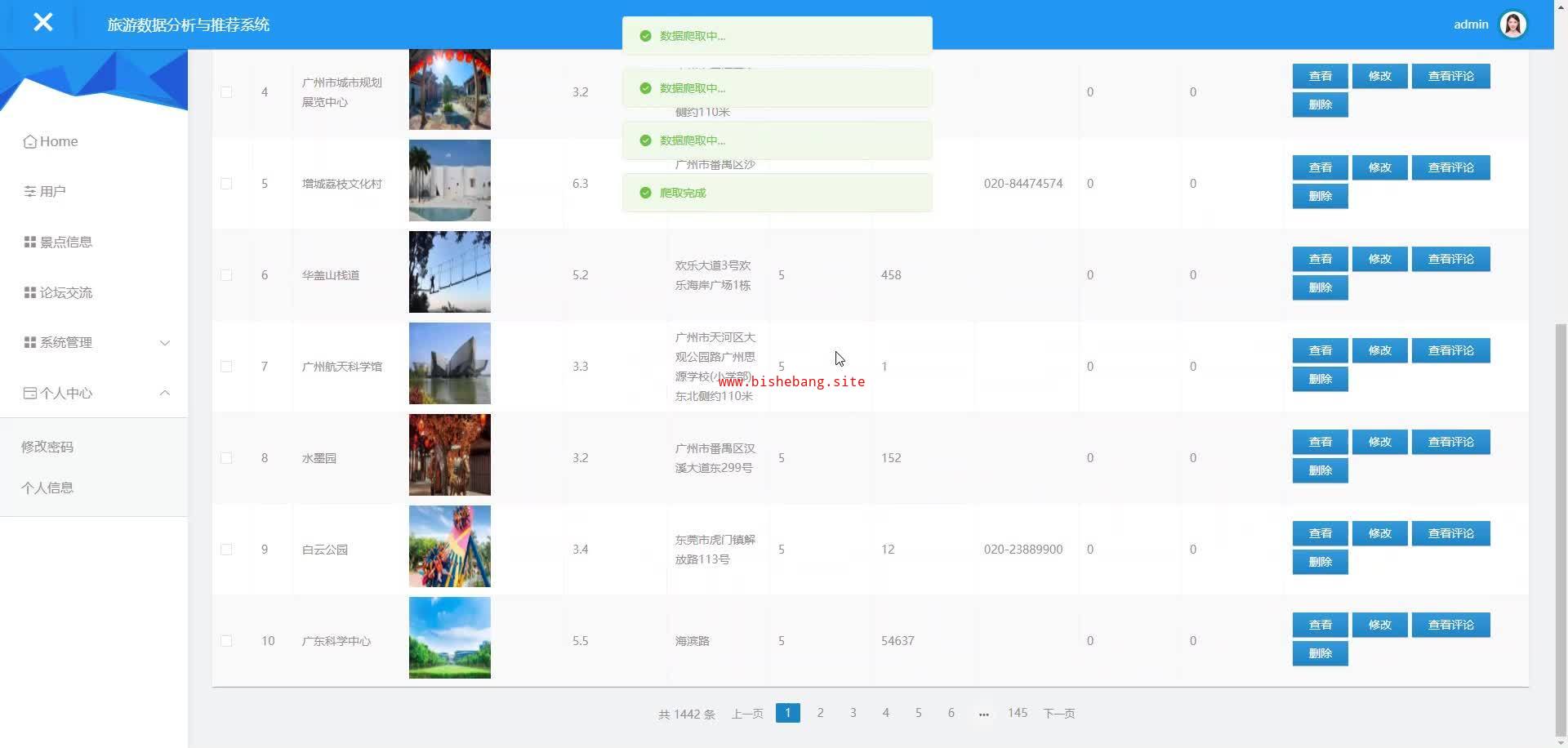Image resolution: width=1568 pixels, height=748 pixels.
Task: Tick the checkbox for row 10 广东科学中心
Action: coord(226,642)
